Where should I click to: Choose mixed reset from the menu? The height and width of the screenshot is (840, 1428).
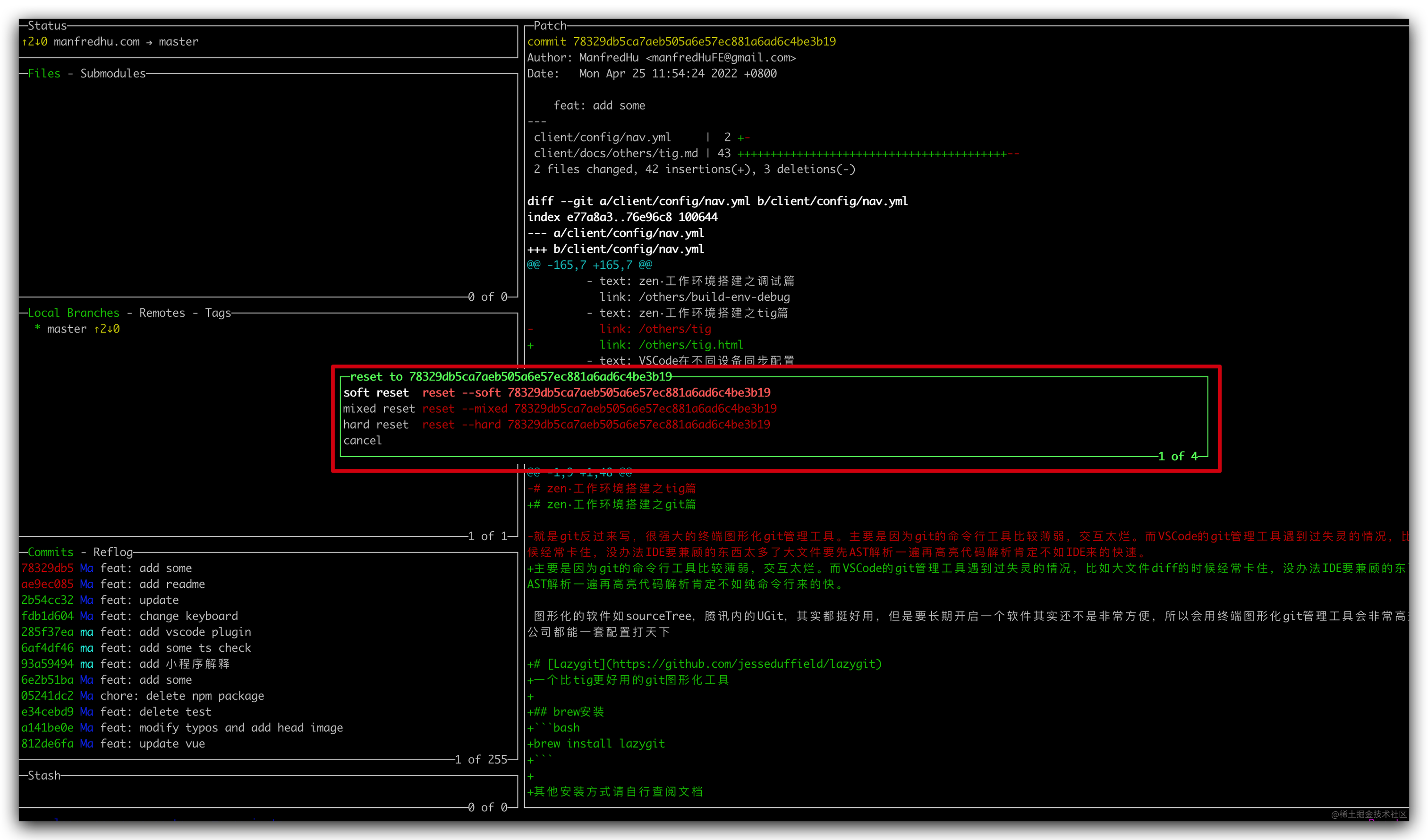[379, 408]
